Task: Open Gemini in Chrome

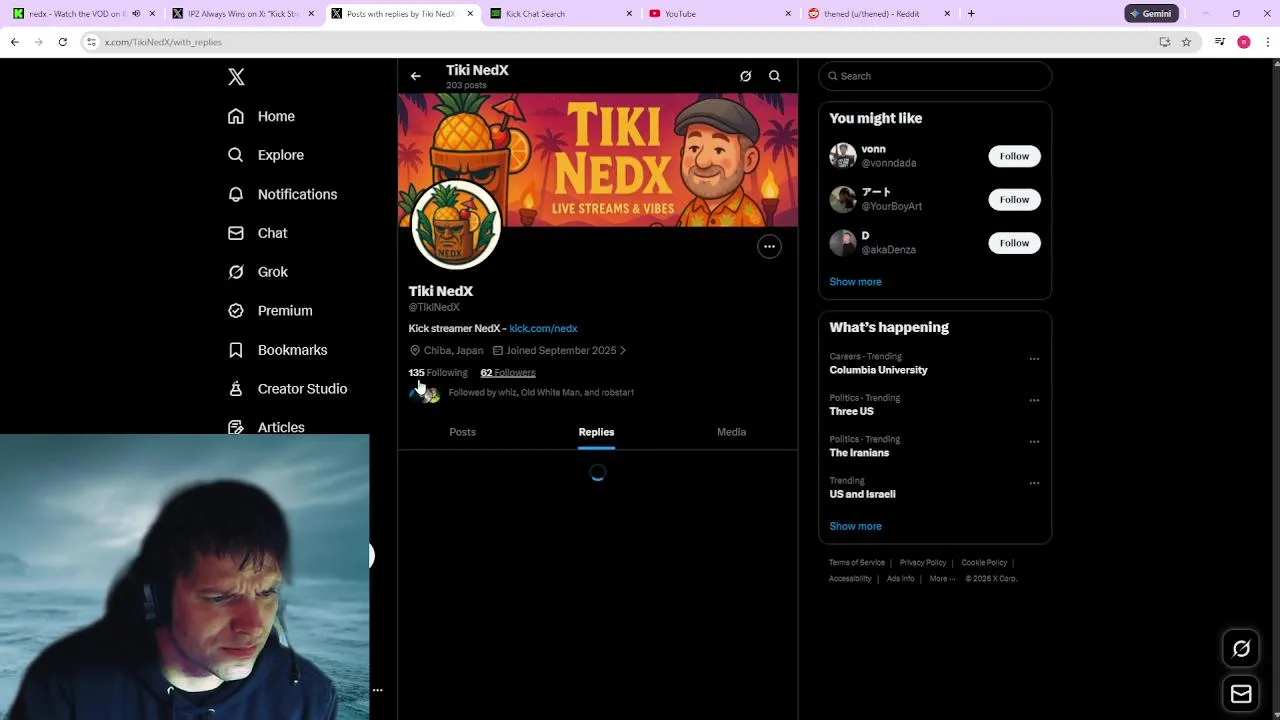Action: [1151, 14]
